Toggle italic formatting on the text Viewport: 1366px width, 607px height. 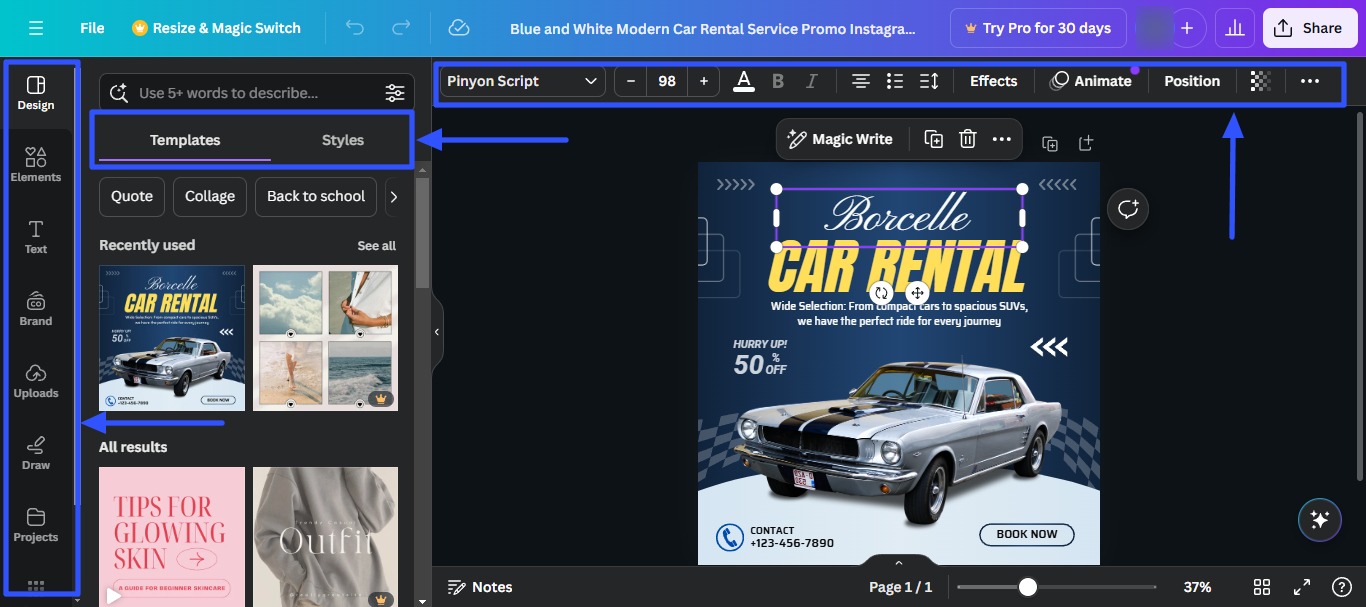pyautogui.click(x=812, y=81)
